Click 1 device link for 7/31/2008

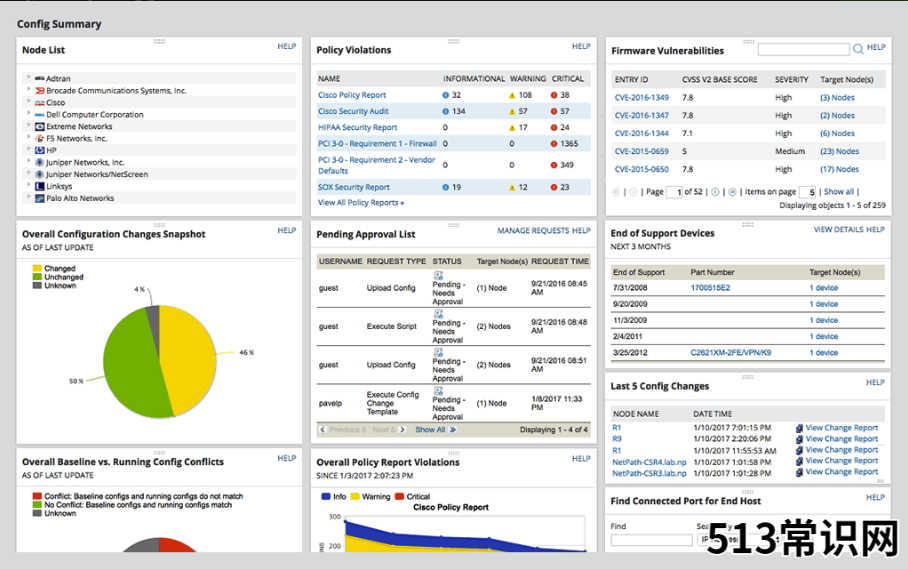tap(823, 288)
